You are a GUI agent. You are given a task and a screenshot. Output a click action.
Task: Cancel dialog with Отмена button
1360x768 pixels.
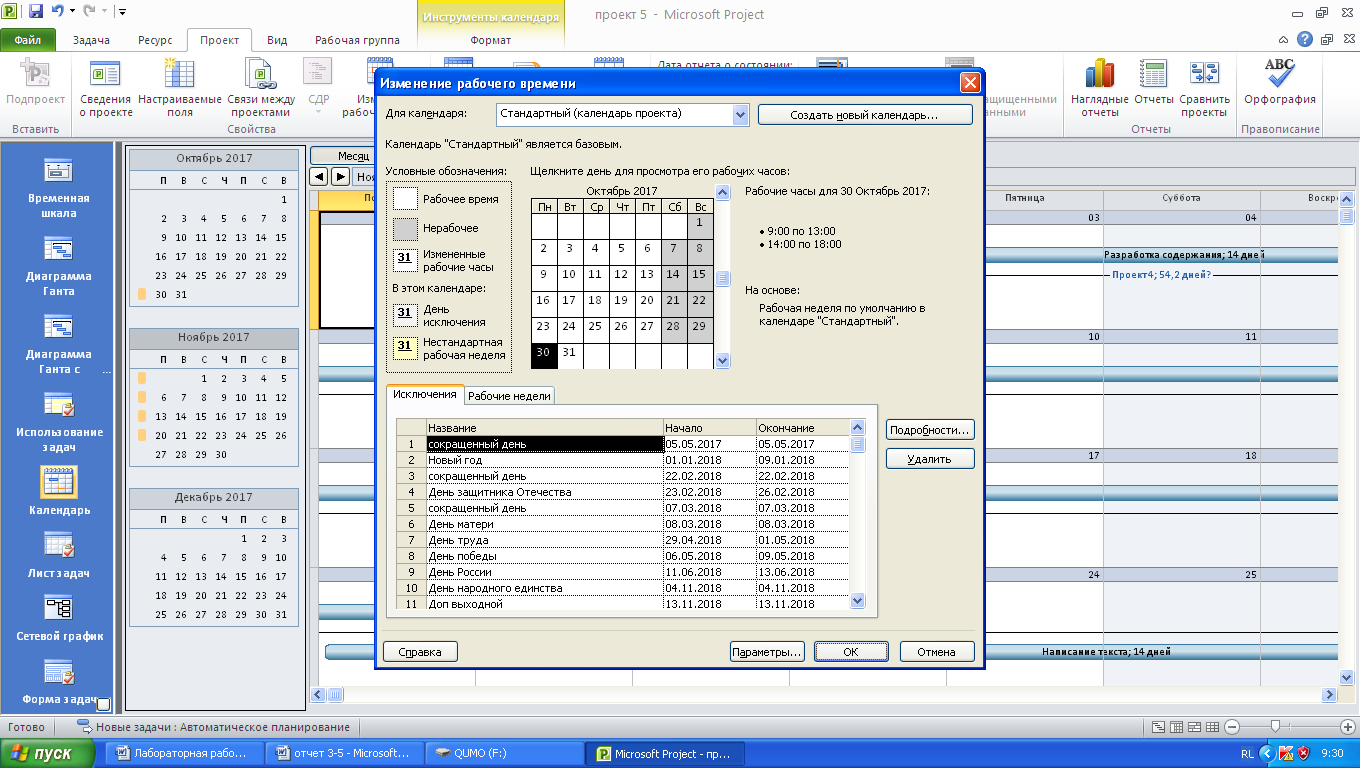[937, 652]
